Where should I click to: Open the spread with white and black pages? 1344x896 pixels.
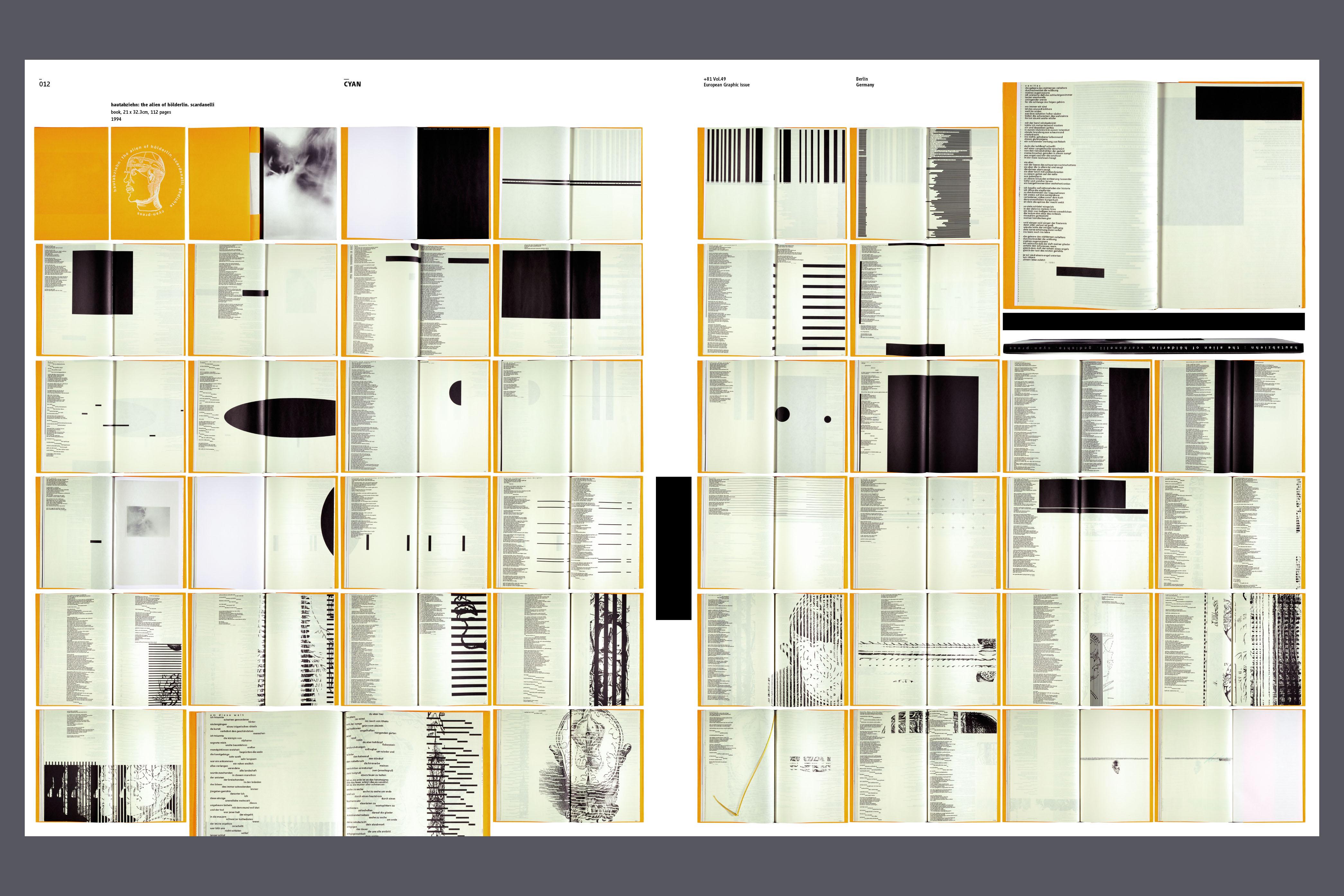pyautogui.click(x=416, y=183)
